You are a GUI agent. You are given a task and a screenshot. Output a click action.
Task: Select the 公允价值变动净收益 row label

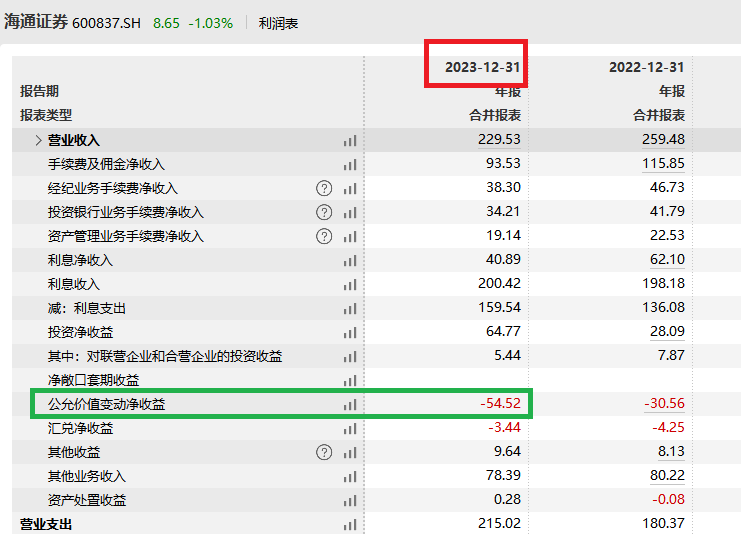coord(106,404)
